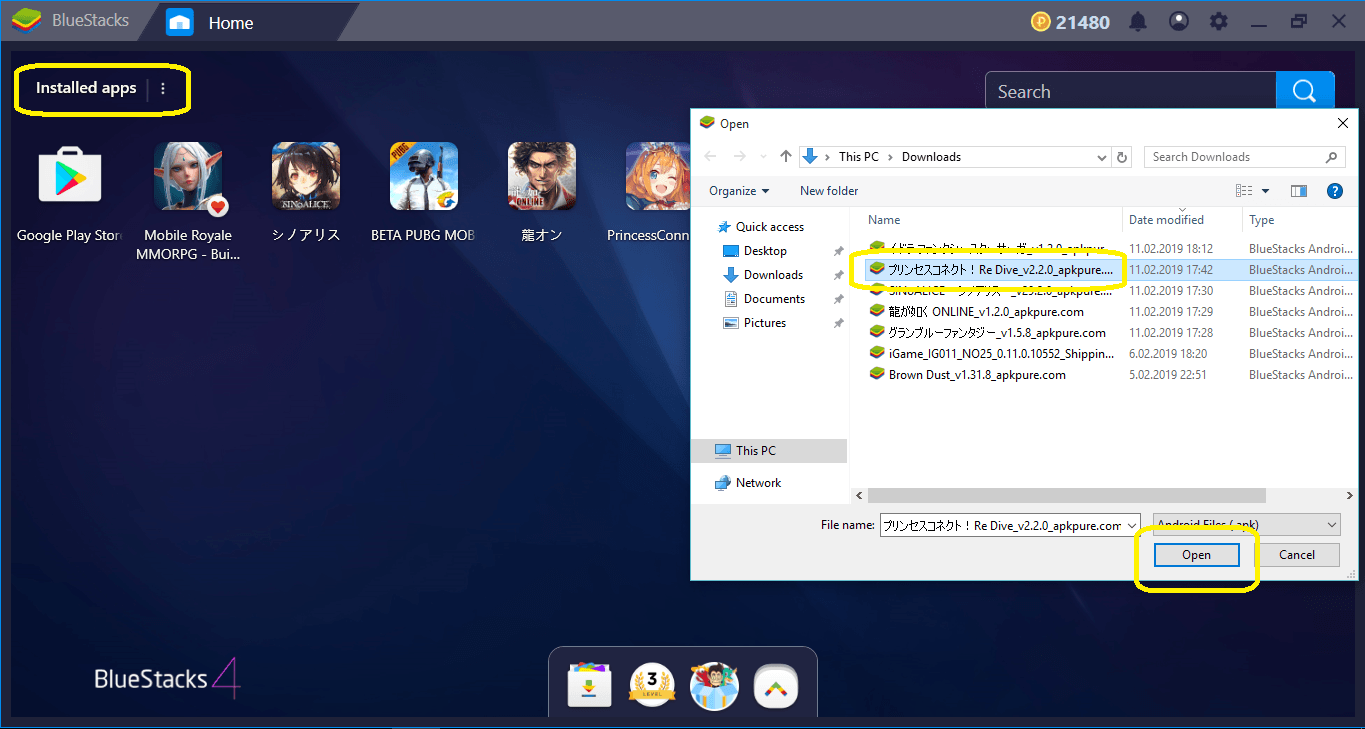Screen dimensions: 1365x729
Task: Open BlueStacks settings gear
Action: pyautogui.click(x=1218, y=21)
